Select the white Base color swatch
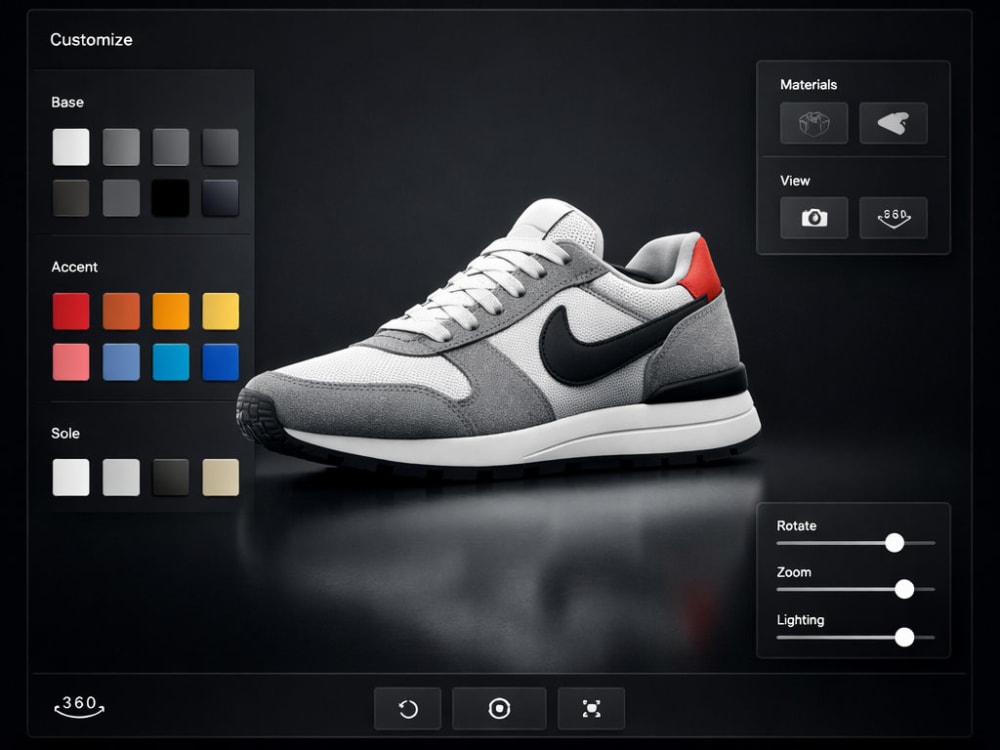Image resolution: width=1000 pixels, height=750 pixels. (71, 147)
